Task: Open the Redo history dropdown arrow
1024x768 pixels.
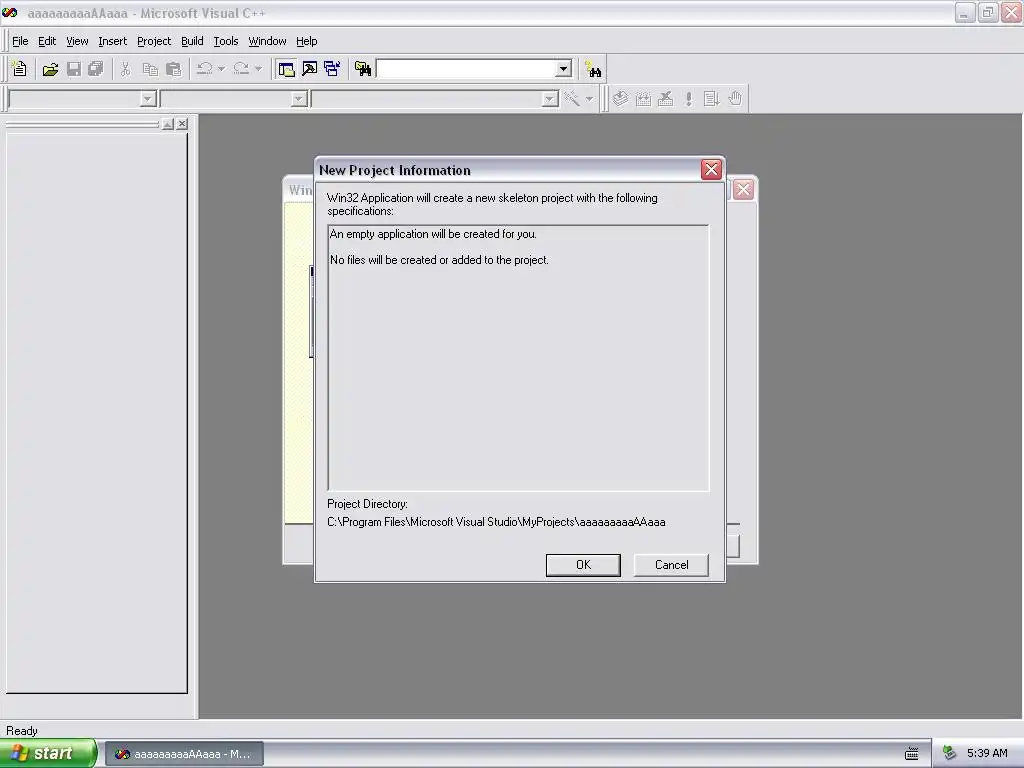Action: point(258,69)
